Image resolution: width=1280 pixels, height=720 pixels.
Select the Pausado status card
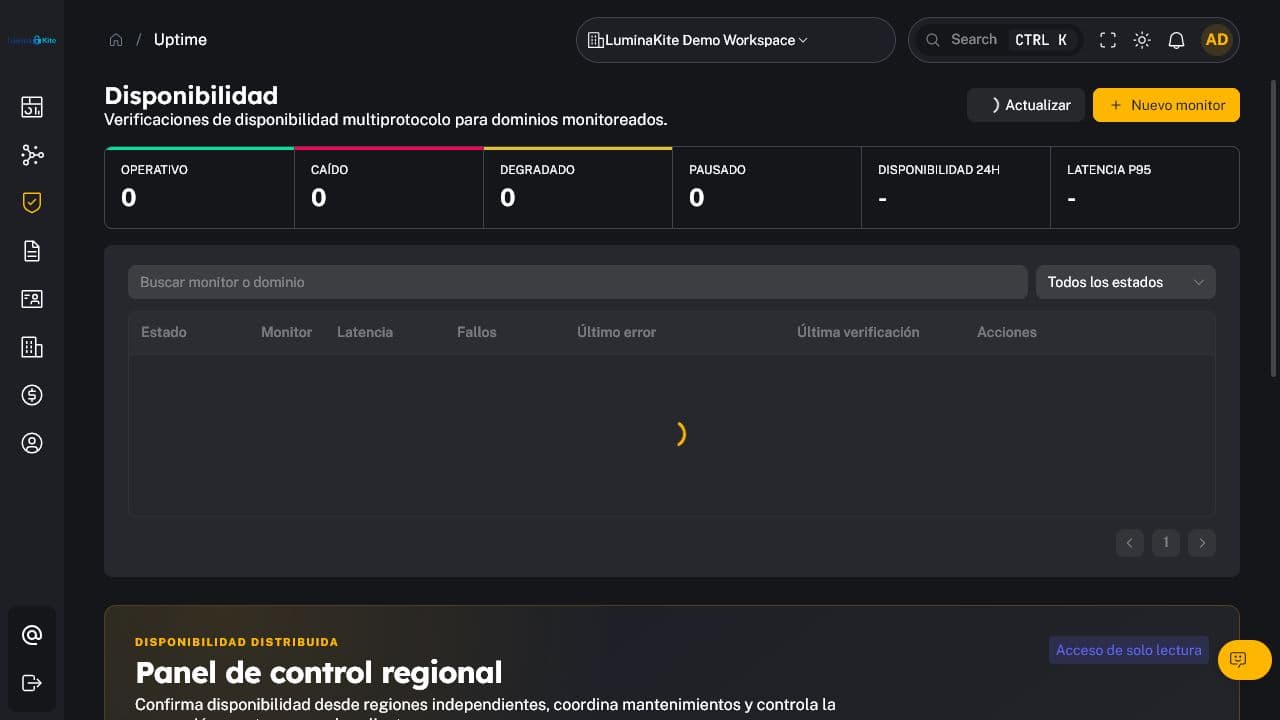pos(767,188)
